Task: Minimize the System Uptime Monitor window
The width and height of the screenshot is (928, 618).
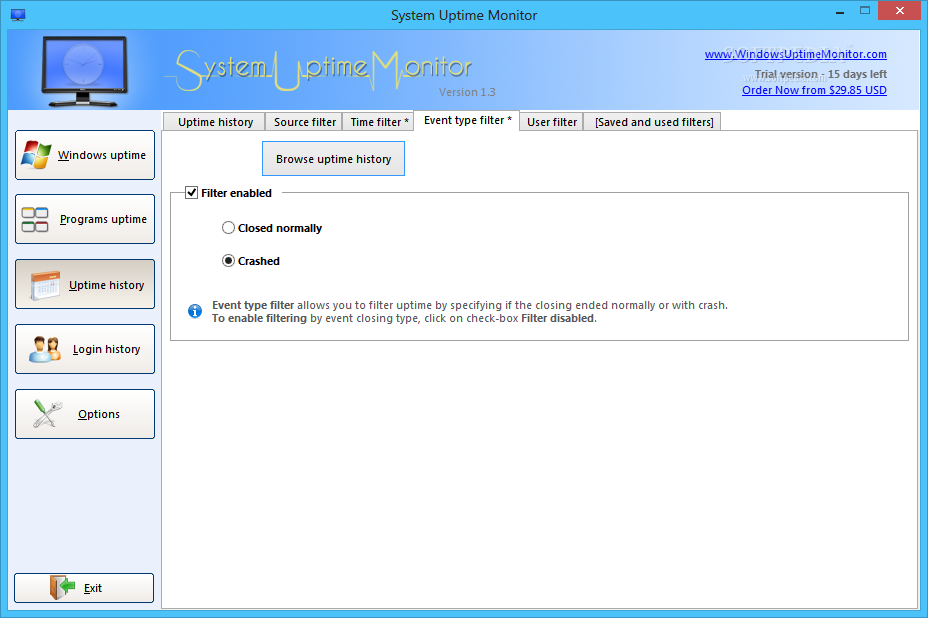Action: tap(840, 11)
